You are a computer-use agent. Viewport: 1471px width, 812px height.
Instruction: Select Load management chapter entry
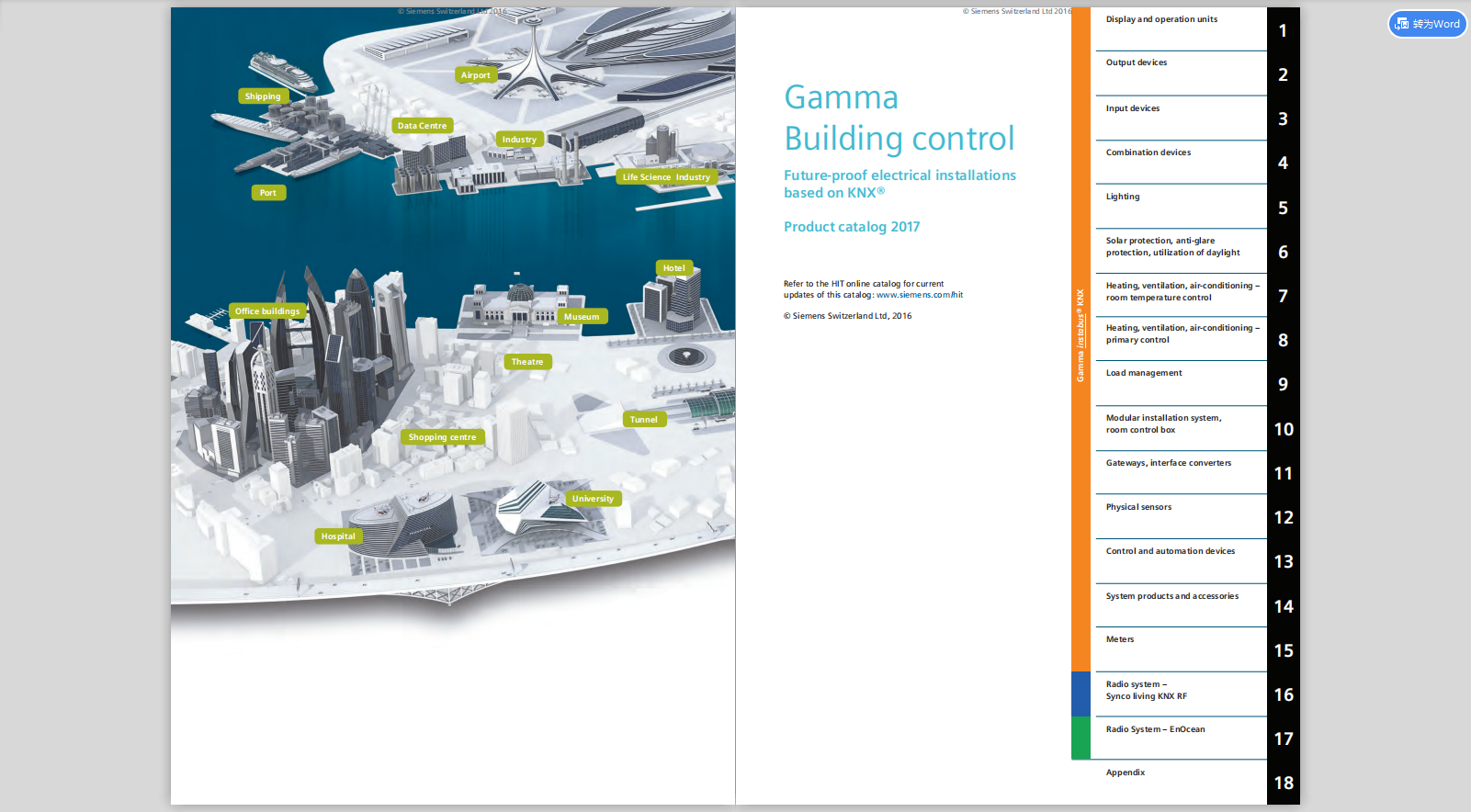[1144, 373]
